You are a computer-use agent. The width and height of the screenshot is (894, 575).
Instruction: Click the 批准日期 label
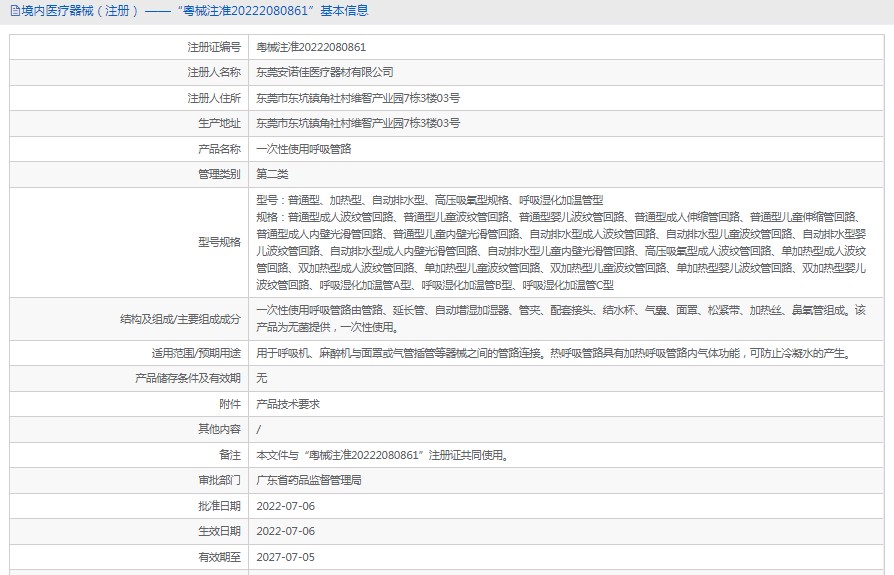(x=219, y=506)
